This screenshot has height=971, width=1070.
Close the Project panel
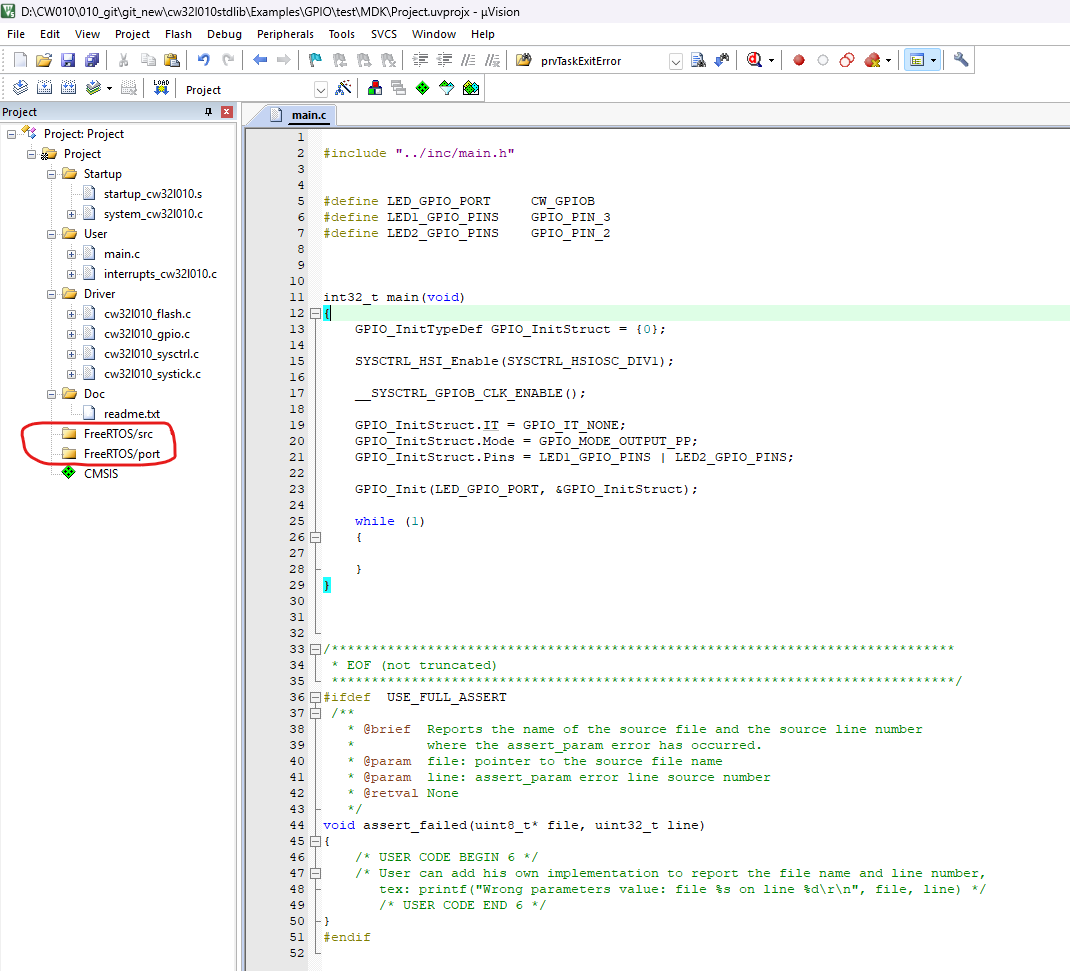[x=227, y=112]
